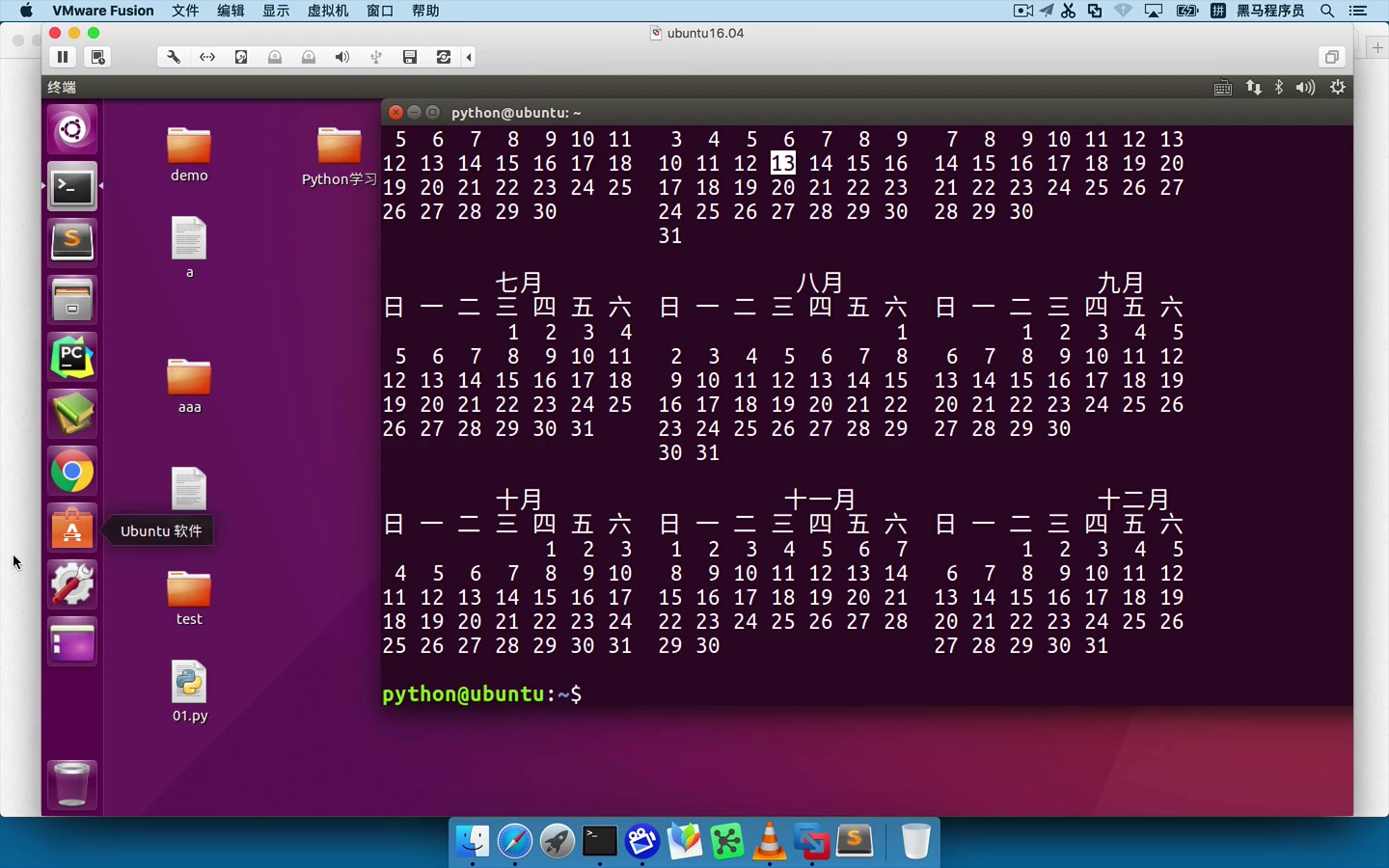Open Spotlight search in macOS menu bar
The height and width of the screenshot is (868, 1389).
(1327, 11)
